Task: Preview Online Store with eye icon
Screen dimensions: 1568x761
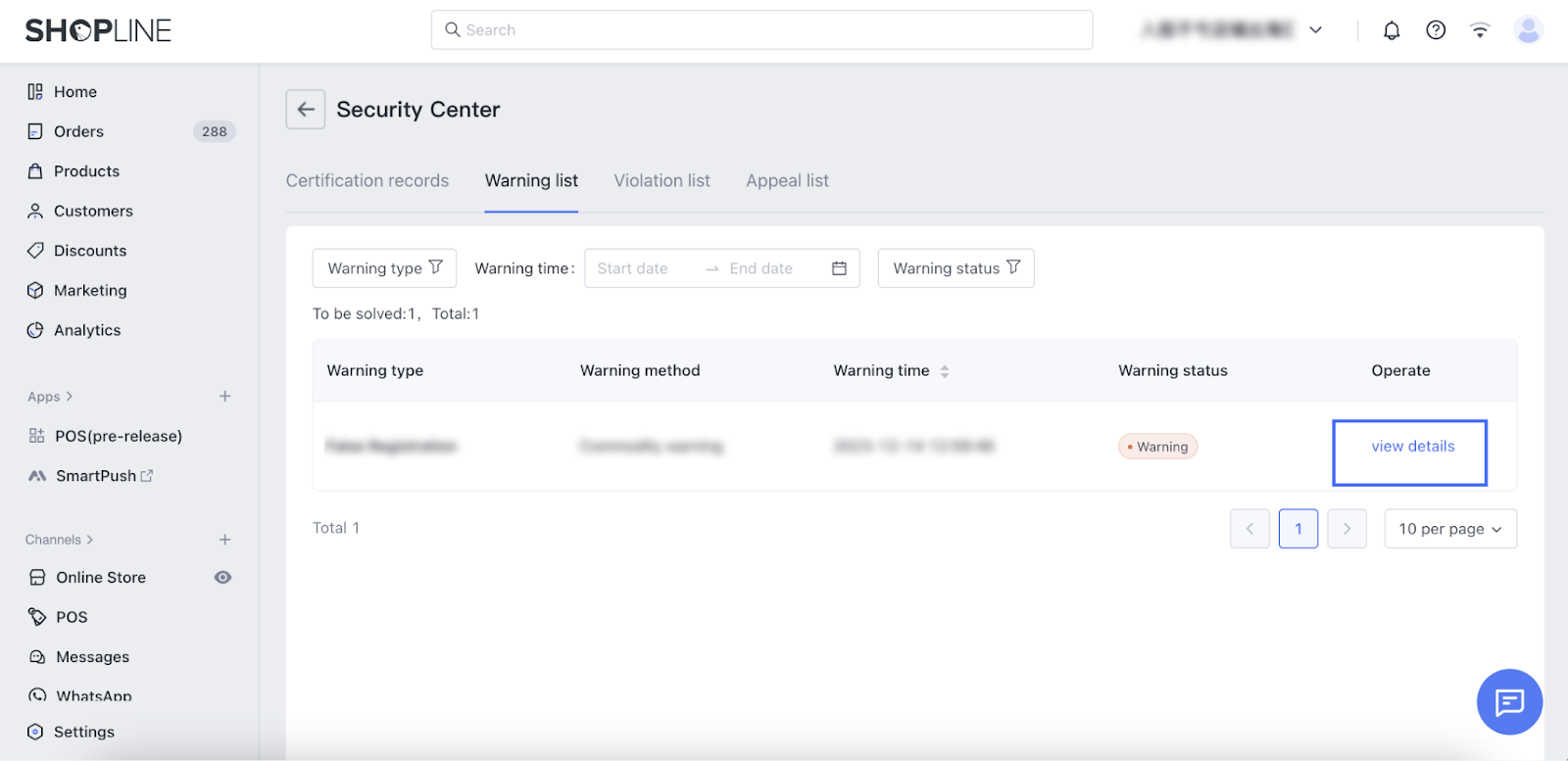Action: (222, 578)
